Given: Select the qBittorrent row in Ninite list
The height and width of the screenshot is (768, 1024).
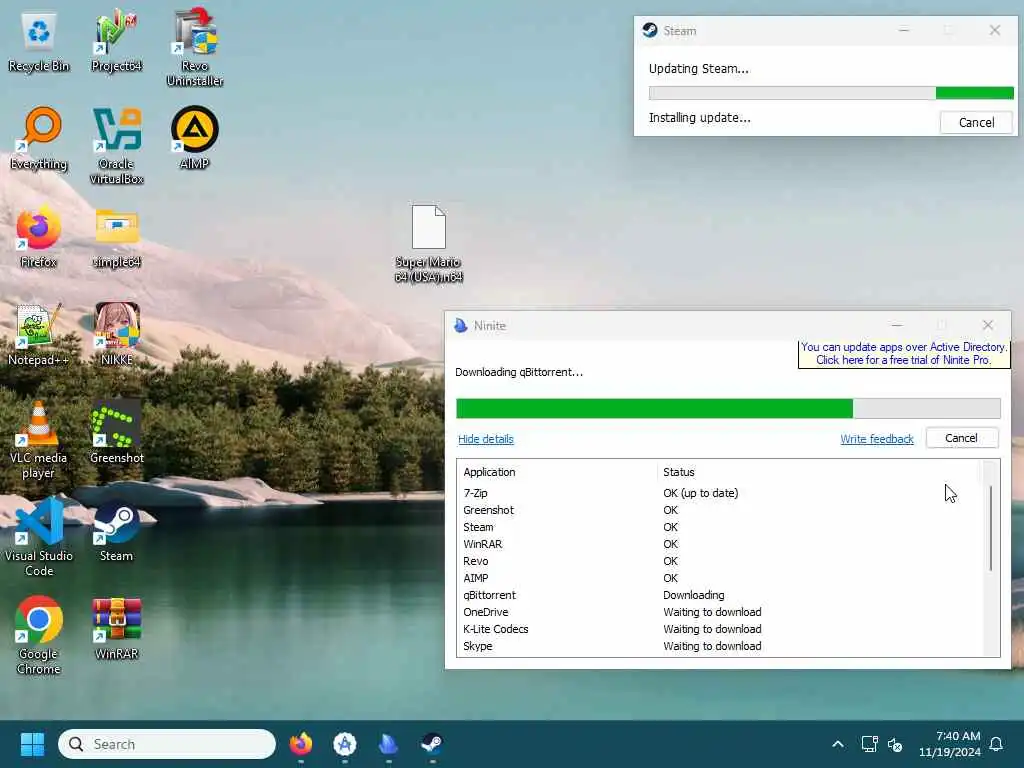Looking at the screenshot, I should tap(718, 595).
